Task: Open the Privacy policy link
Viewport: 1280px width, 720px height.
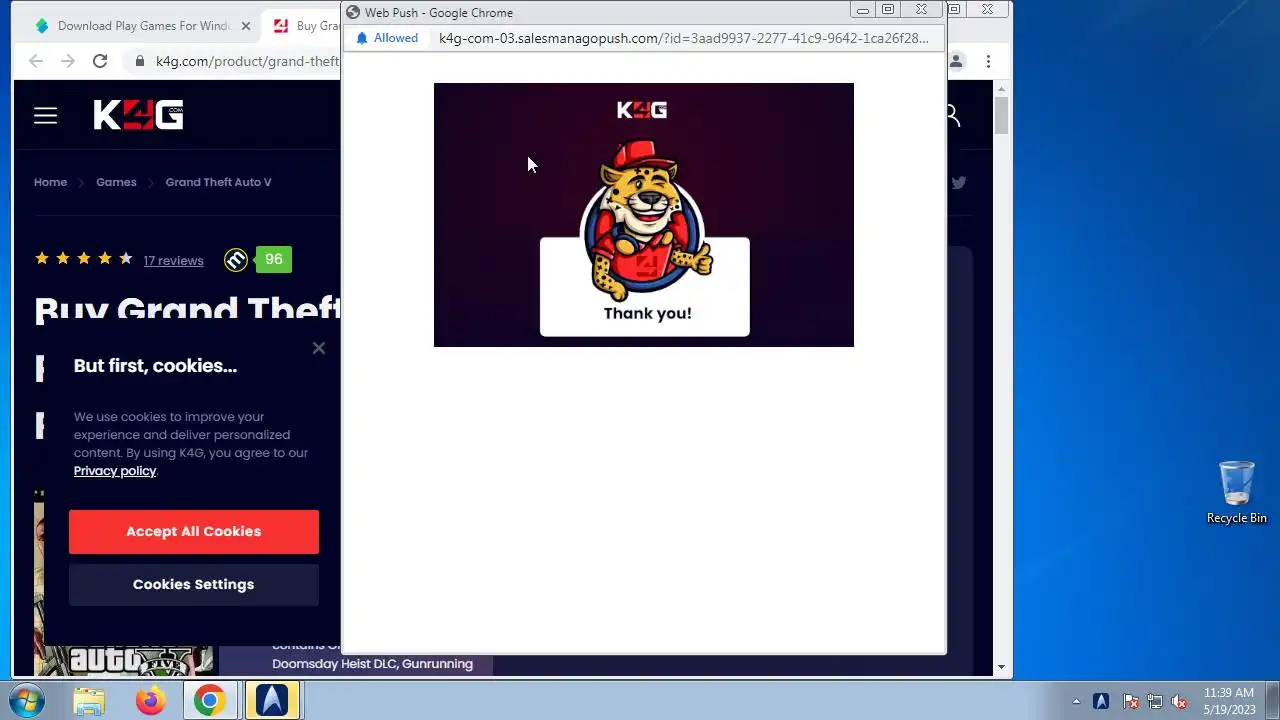Action: [x=115, y=471]
